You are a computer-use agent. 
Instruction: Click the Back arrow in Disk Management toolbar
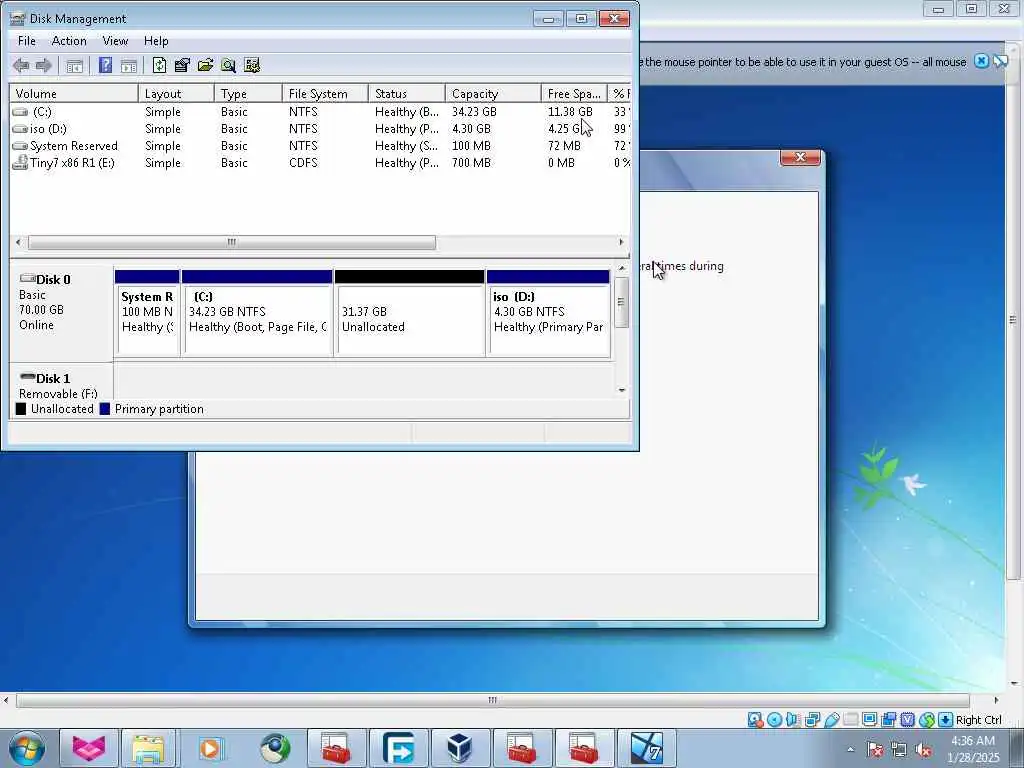[21, 65]
